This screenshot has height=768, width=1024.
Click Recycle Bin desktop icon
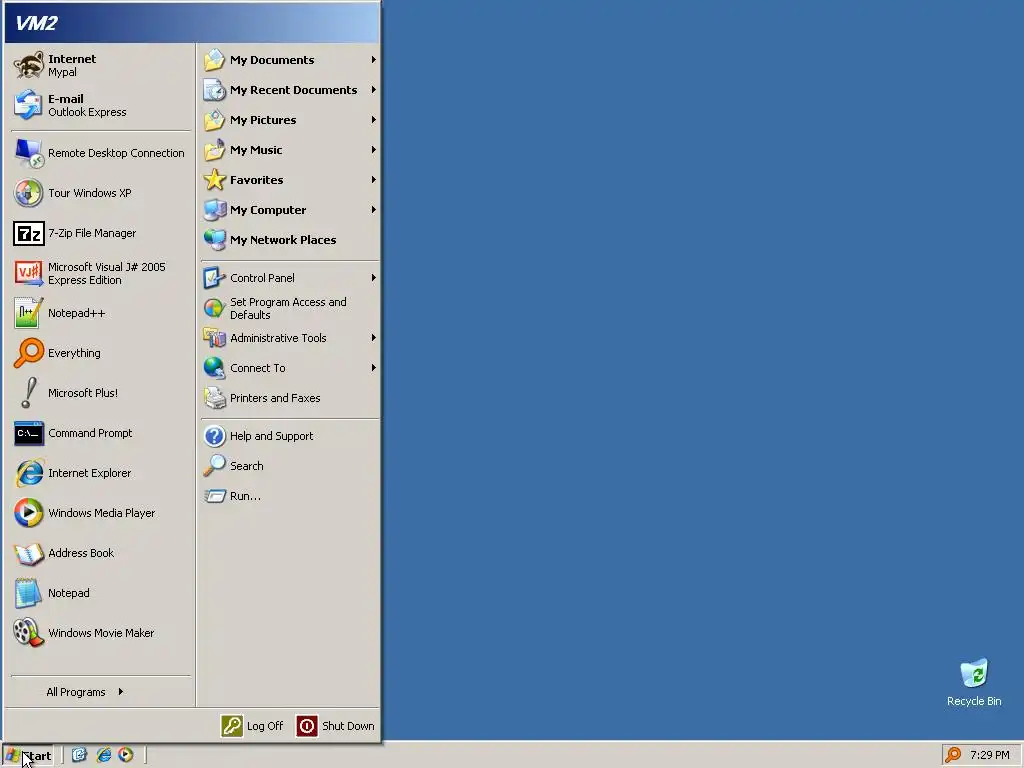974,673
